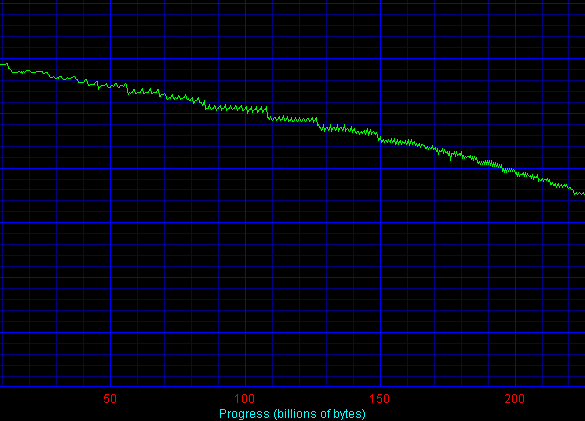Click the 50 x-axis label
The image size is (585, 421).
tap(110, 399)
